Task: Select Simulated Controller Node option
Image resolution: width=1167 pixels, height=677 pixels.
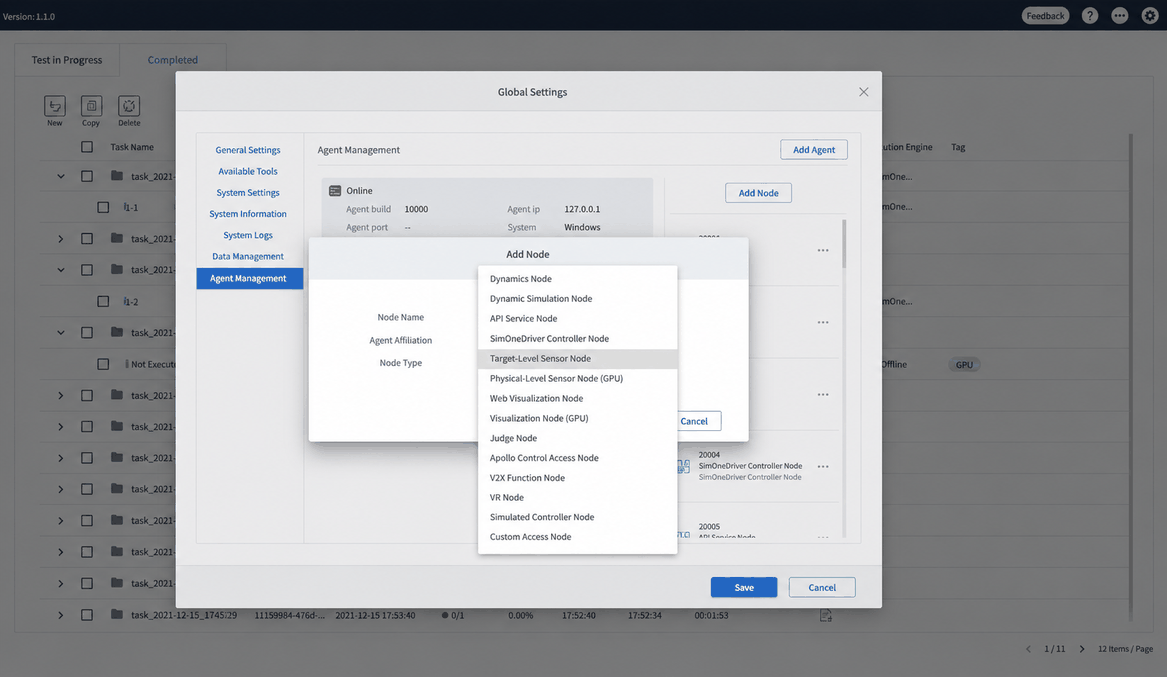Action: coord(578,517)
